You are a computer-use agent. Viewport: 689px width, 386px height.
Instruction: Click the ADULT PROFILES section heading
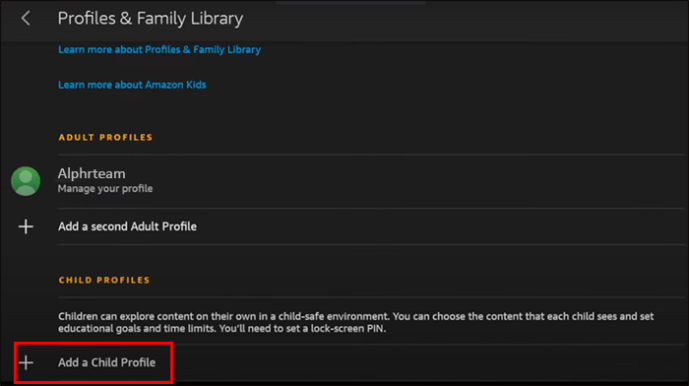(105, 137)
